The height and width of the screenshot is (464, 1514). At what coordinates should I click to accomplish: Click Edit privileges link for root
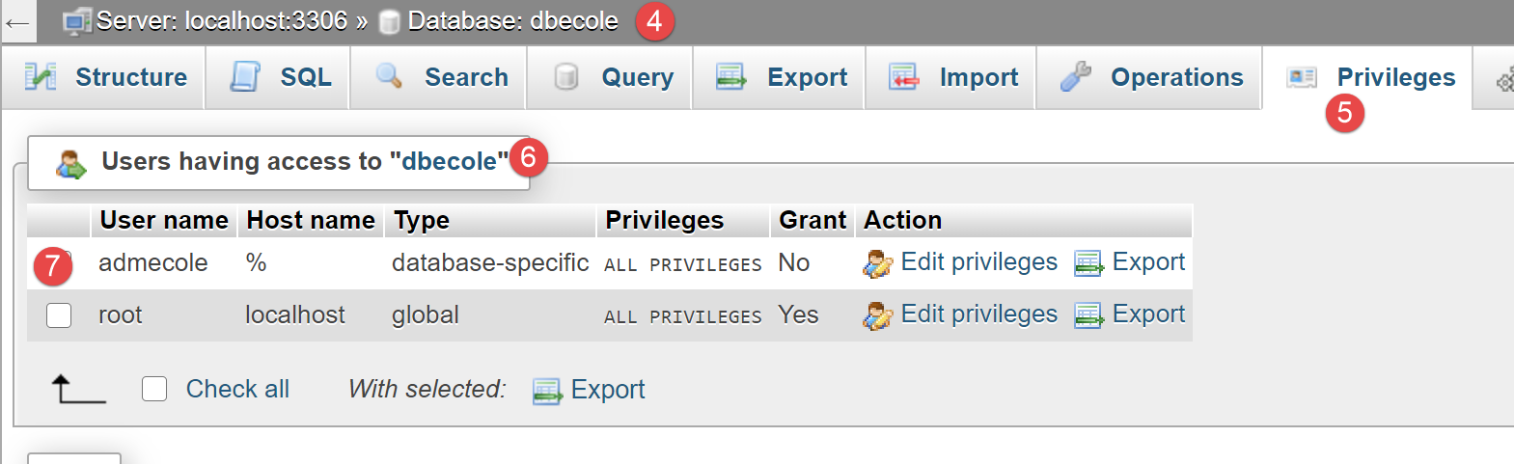[978, 314]
